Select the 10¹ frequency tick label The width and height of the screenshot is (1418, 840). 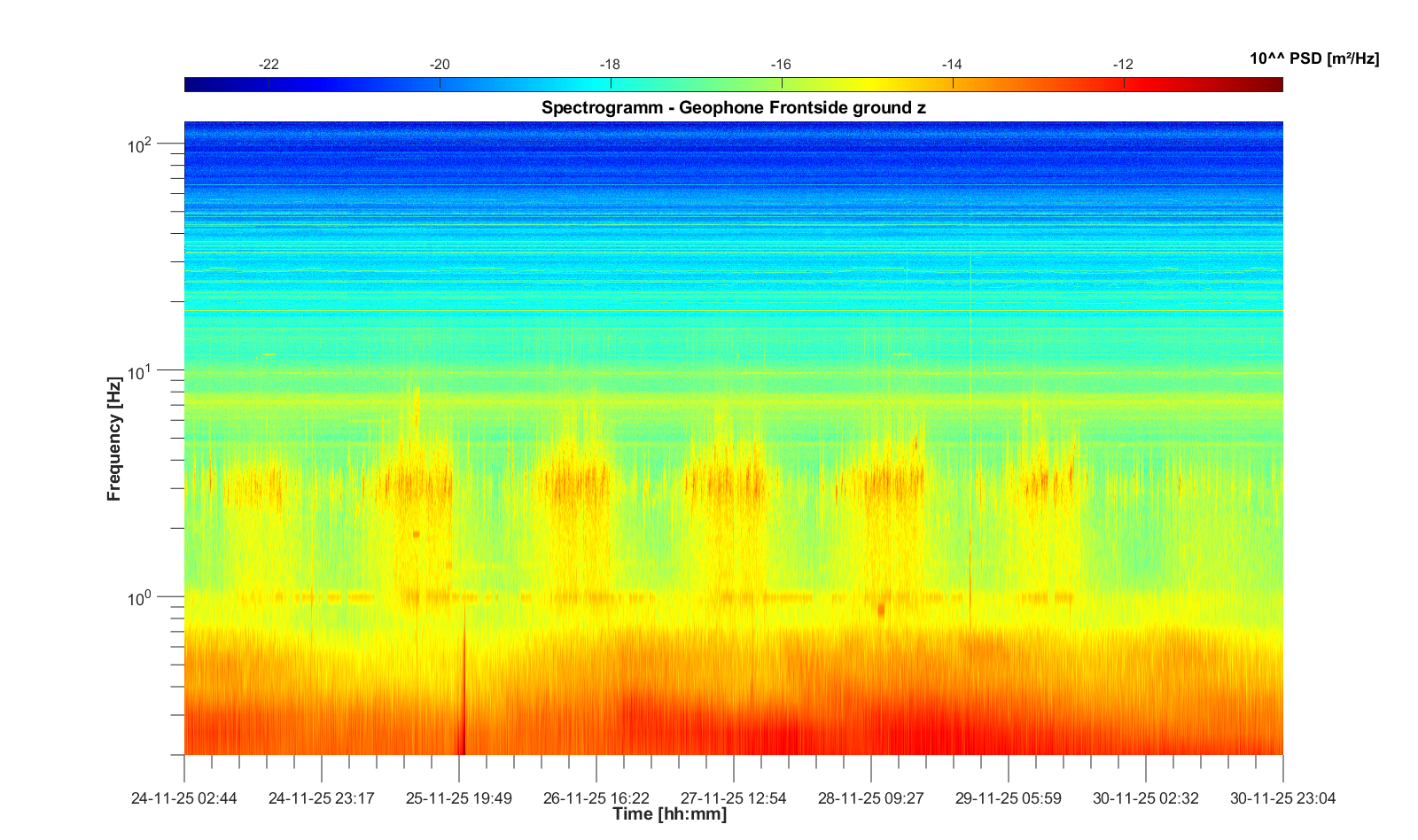[140, 371]
